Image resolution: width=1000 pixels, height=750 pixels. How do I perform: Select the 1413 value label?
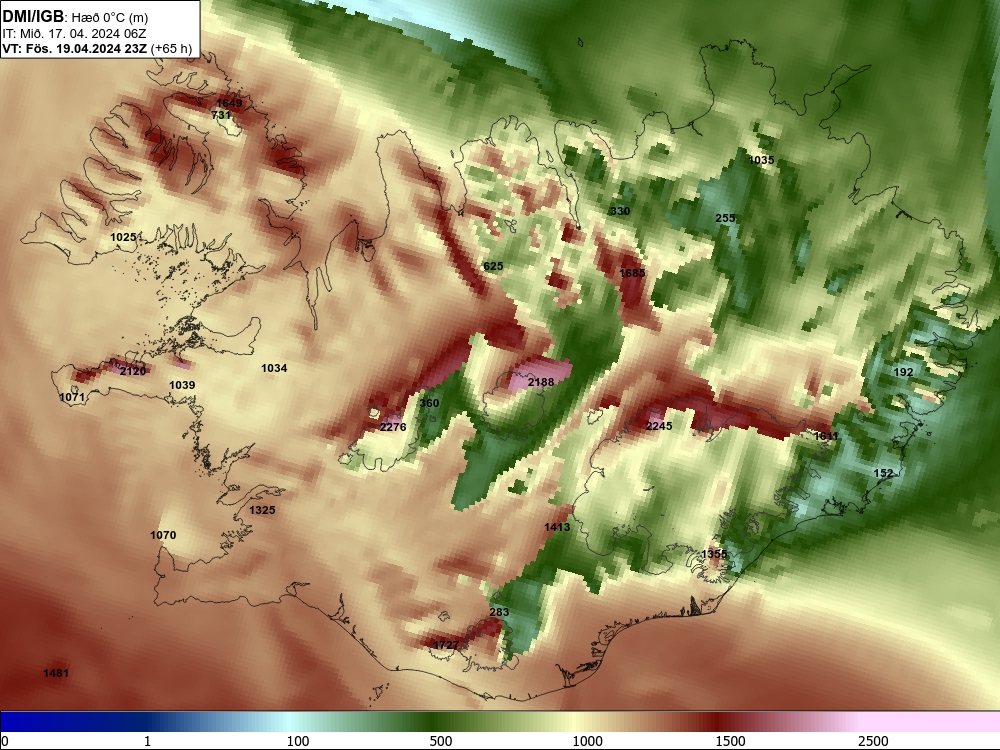557,527
